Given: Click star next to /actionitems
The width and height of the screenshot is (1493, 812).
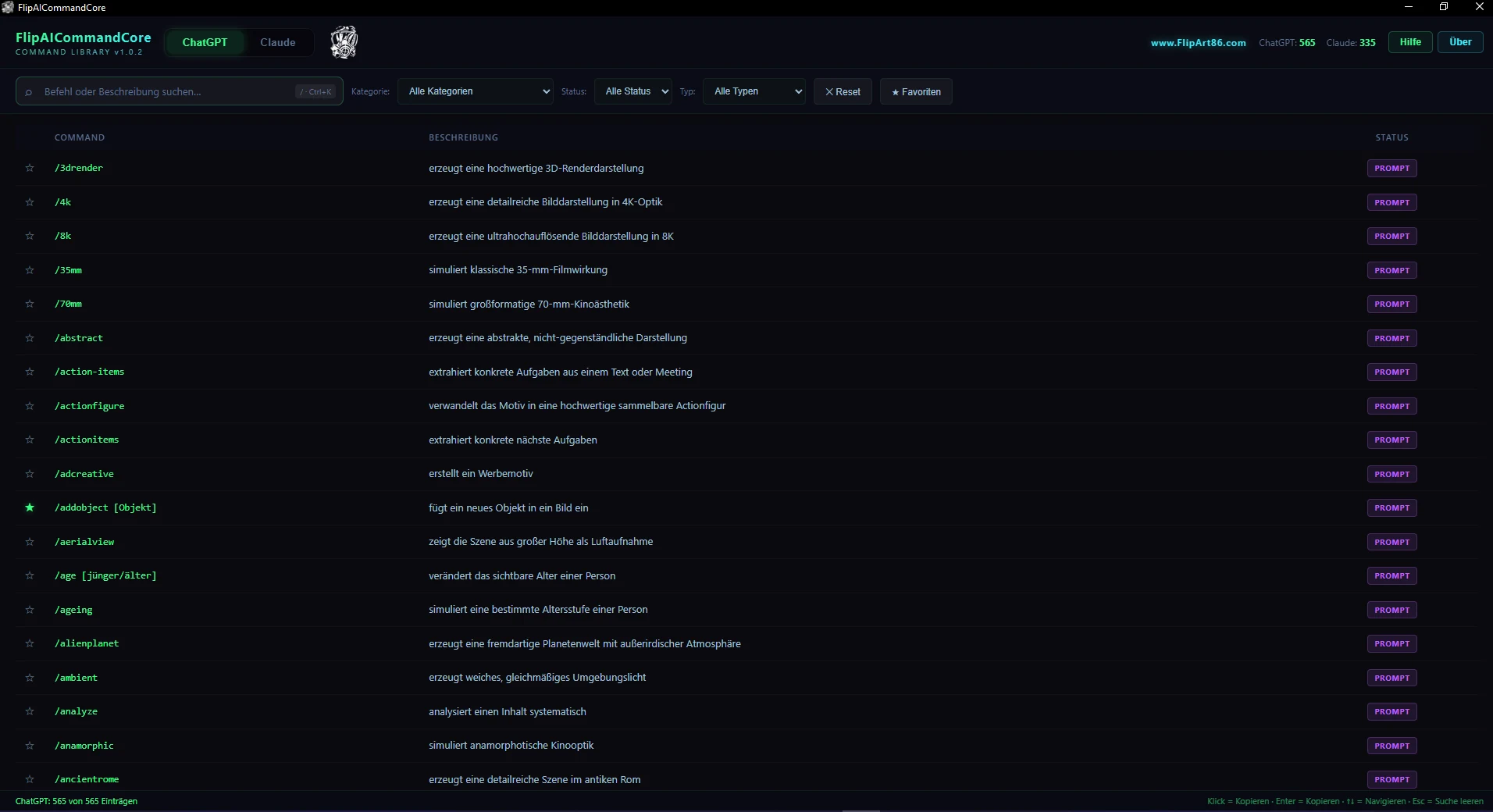Looking at the screenshot, I should (30, 440).
